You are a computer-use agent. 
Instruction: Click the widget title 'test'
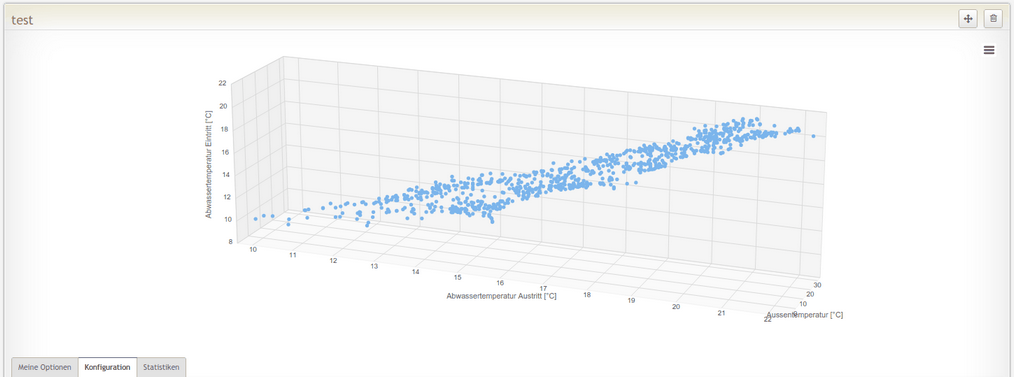coord(22,20)
